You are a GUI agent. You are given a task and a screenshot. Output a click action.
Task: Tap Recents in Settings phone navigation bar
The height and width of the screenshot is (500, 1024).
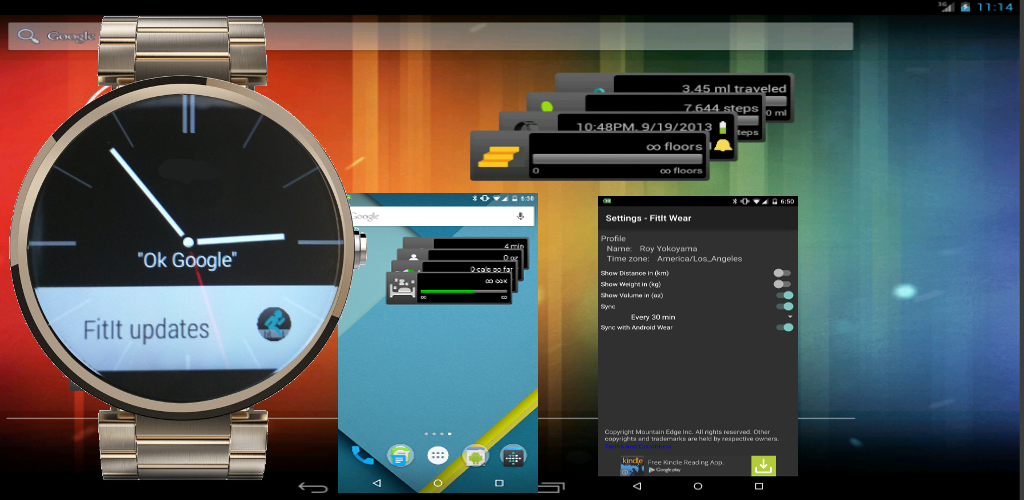point(759,486)
